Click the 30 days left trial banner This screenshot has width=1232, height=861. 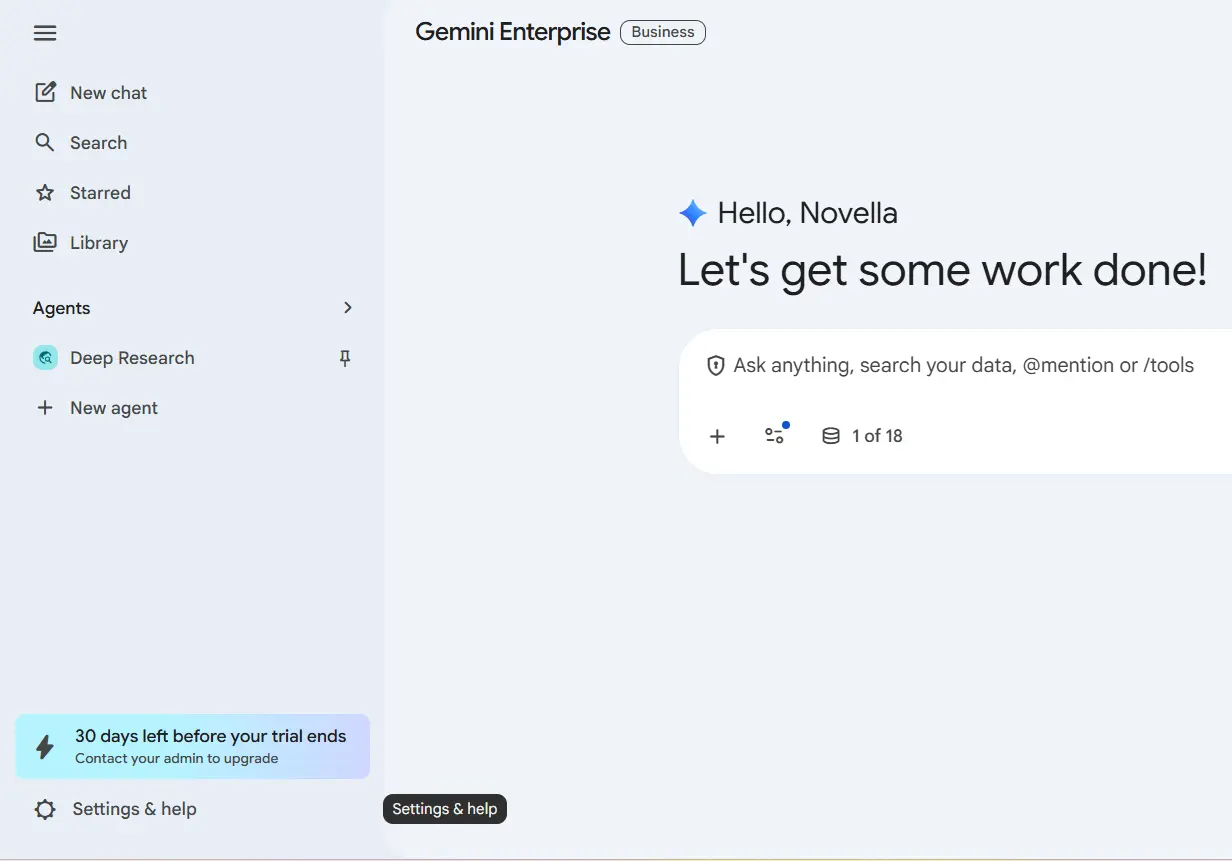[192, 746]
